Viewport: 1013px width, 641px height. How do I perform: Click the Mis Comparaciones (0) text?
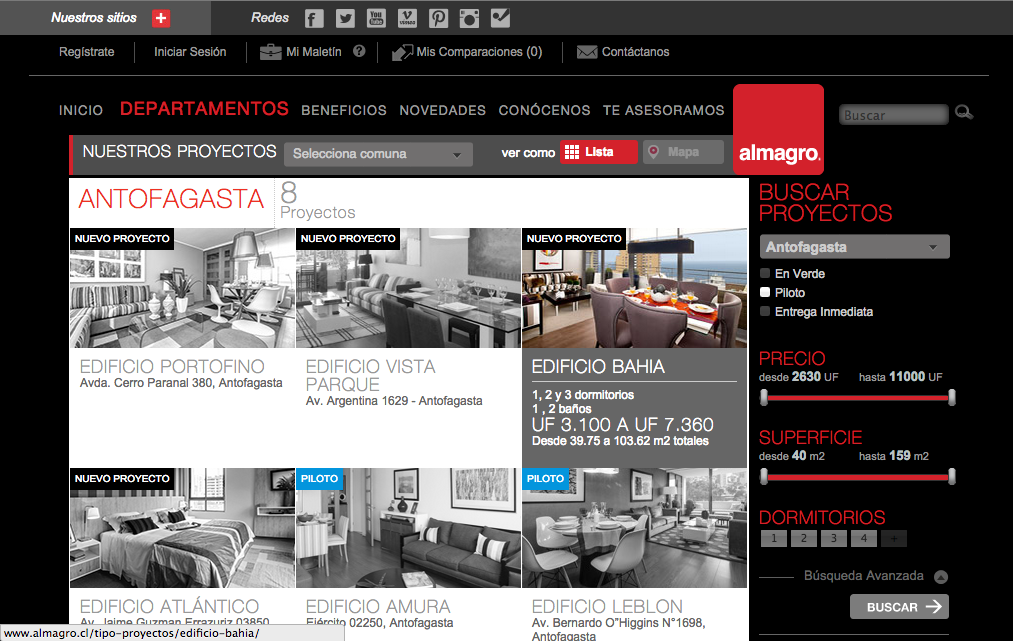(x=479, y=52)
